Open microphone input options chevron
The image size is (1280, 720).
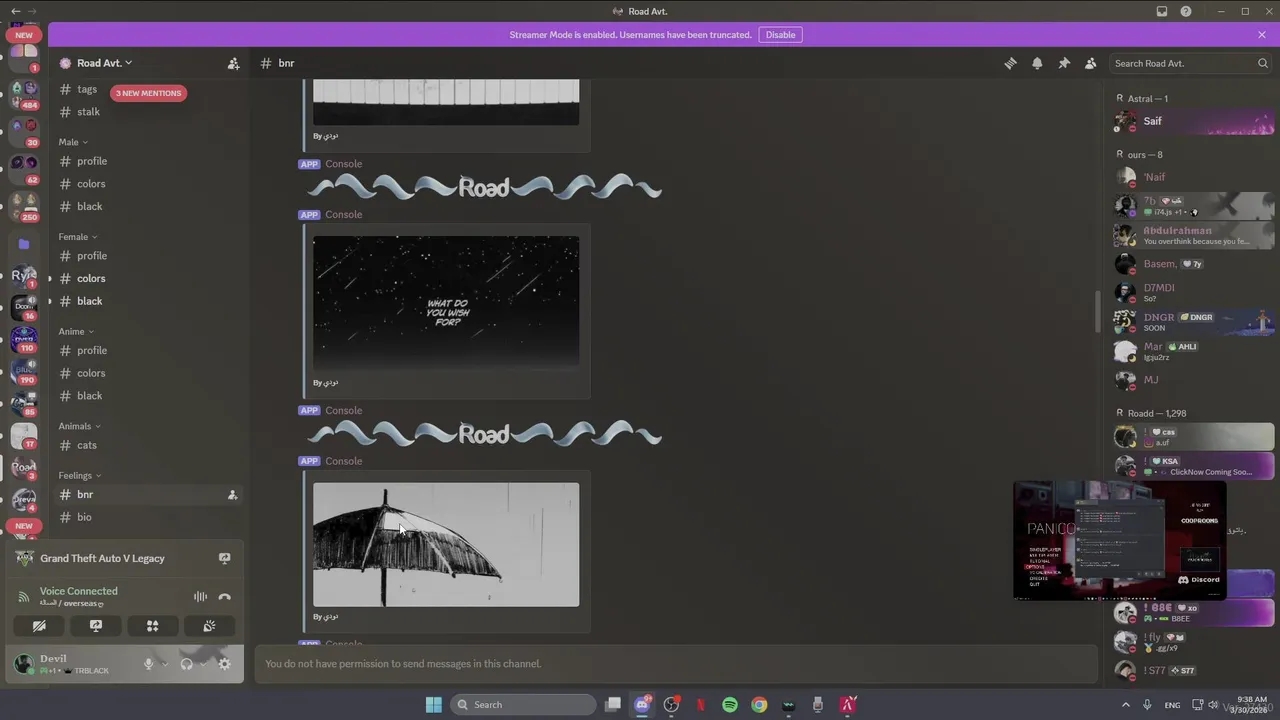click(164, 664)
